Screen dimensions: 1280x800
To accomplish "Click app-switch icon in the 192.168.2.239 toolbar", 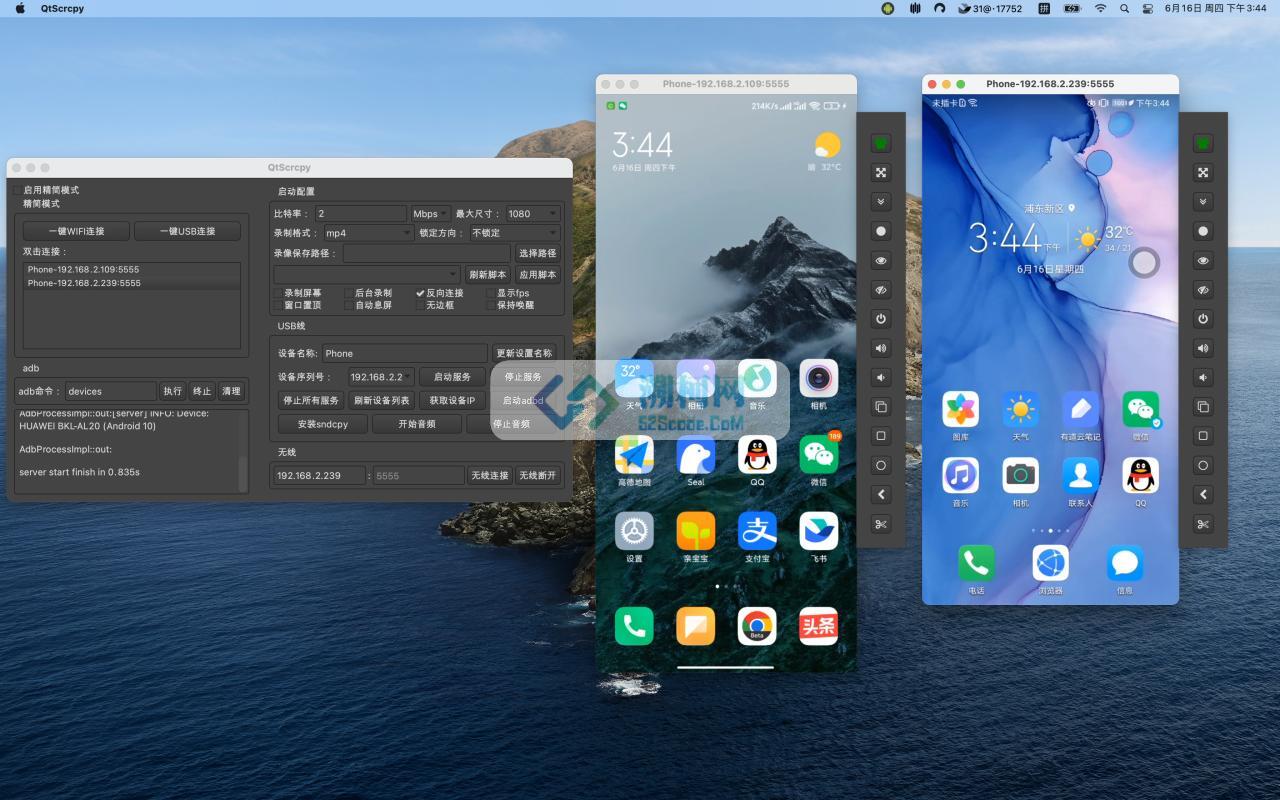I will 1203,407.
